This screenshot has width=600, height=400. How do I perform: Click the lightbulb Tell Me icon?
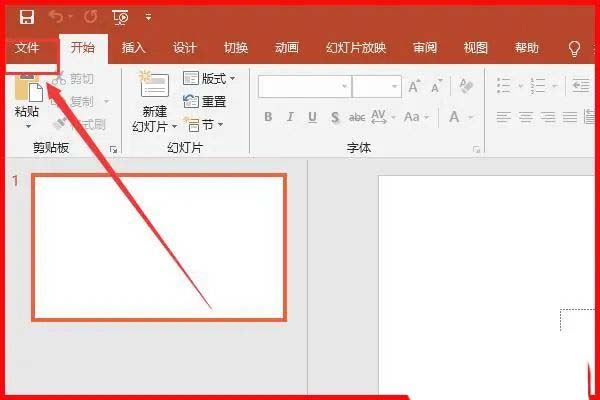tap(574, 49)
